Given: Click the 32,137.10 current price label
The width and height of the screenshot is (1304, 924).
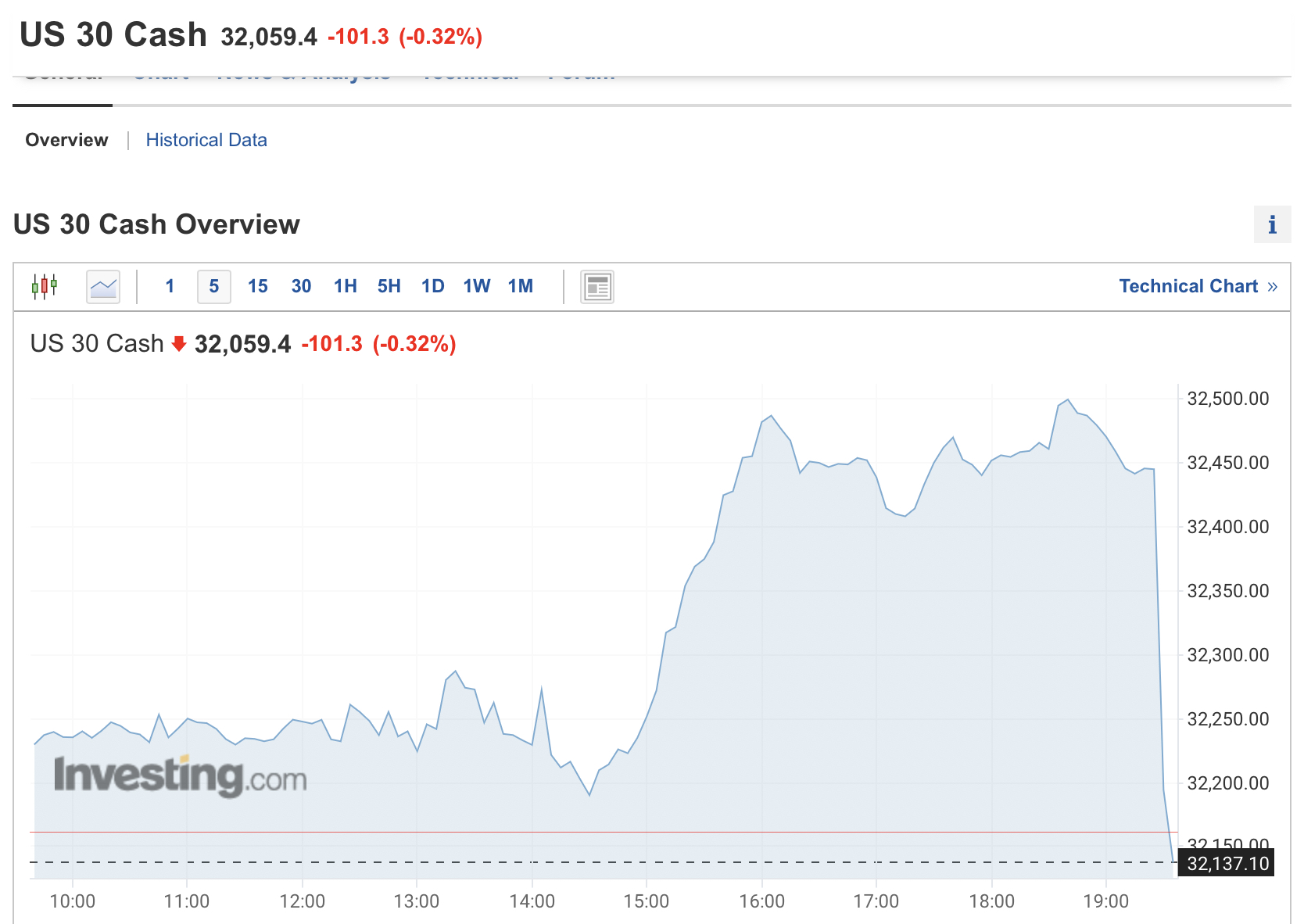Looking at the screenshot, I should pos(1227,863).
